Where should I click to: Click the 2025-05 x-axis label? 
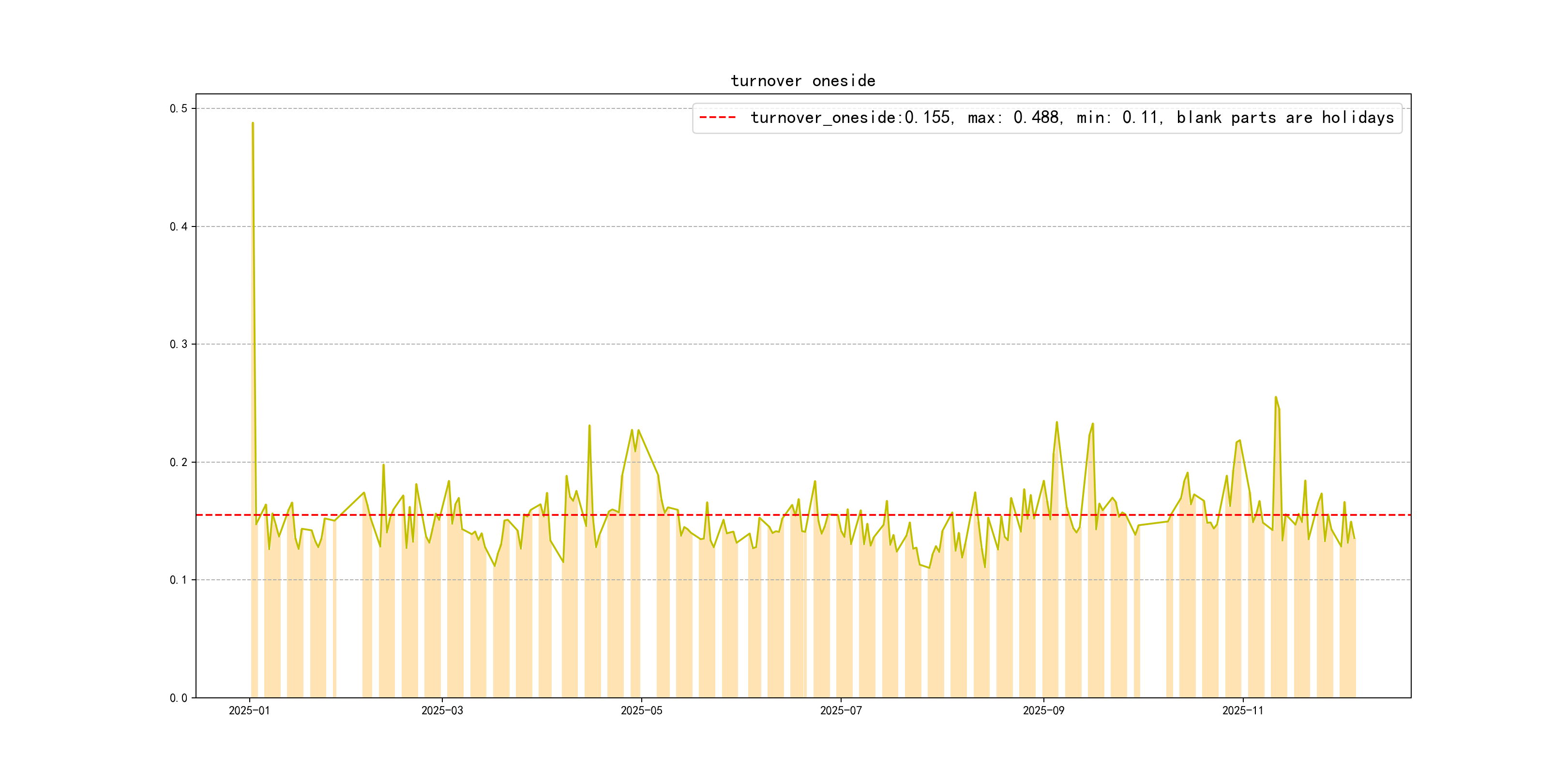point(641,710)
